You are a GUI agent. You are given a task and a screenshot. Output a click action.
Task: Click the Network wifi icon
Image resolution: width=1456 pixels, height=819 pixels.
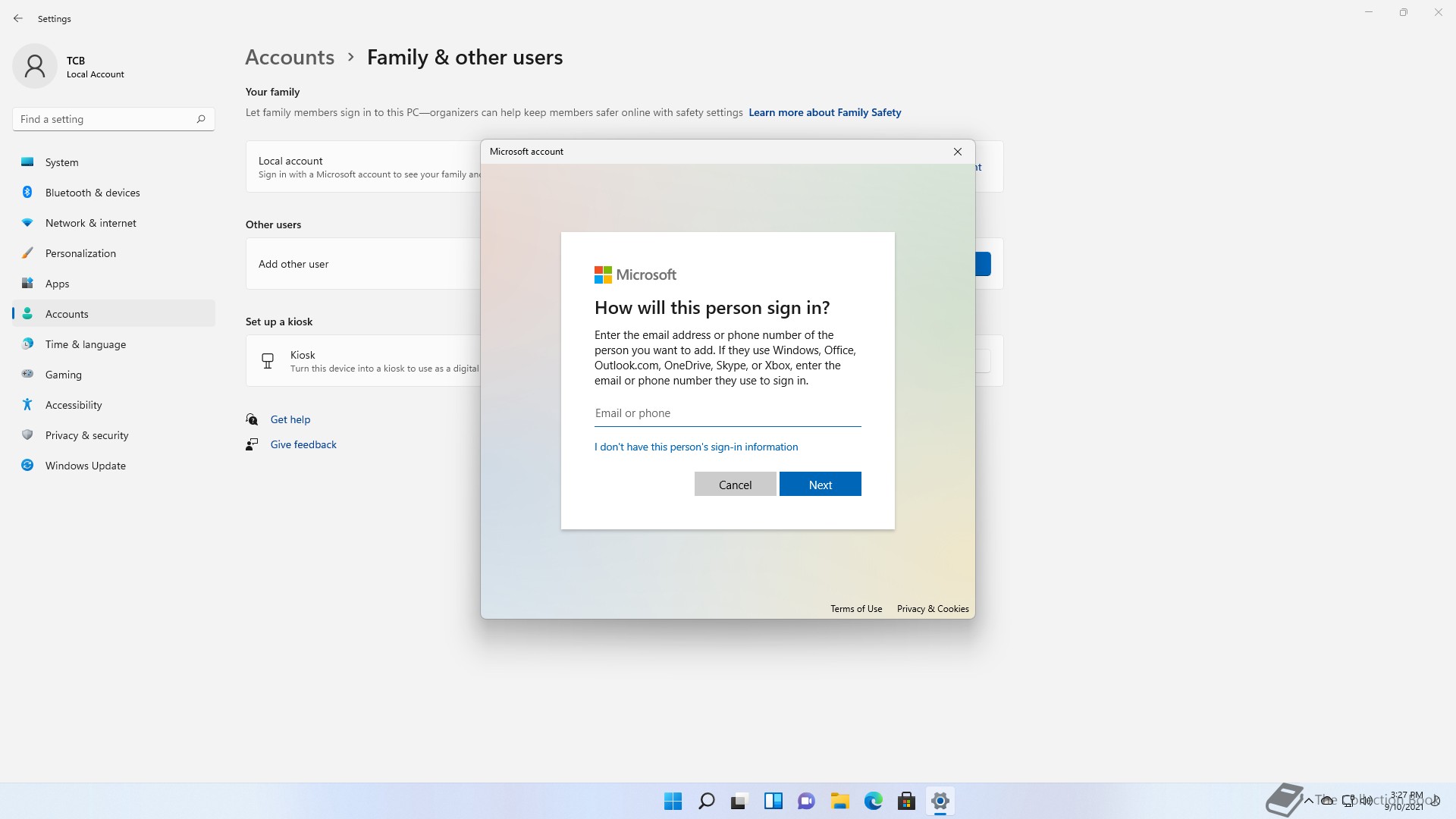coord(27,222)
